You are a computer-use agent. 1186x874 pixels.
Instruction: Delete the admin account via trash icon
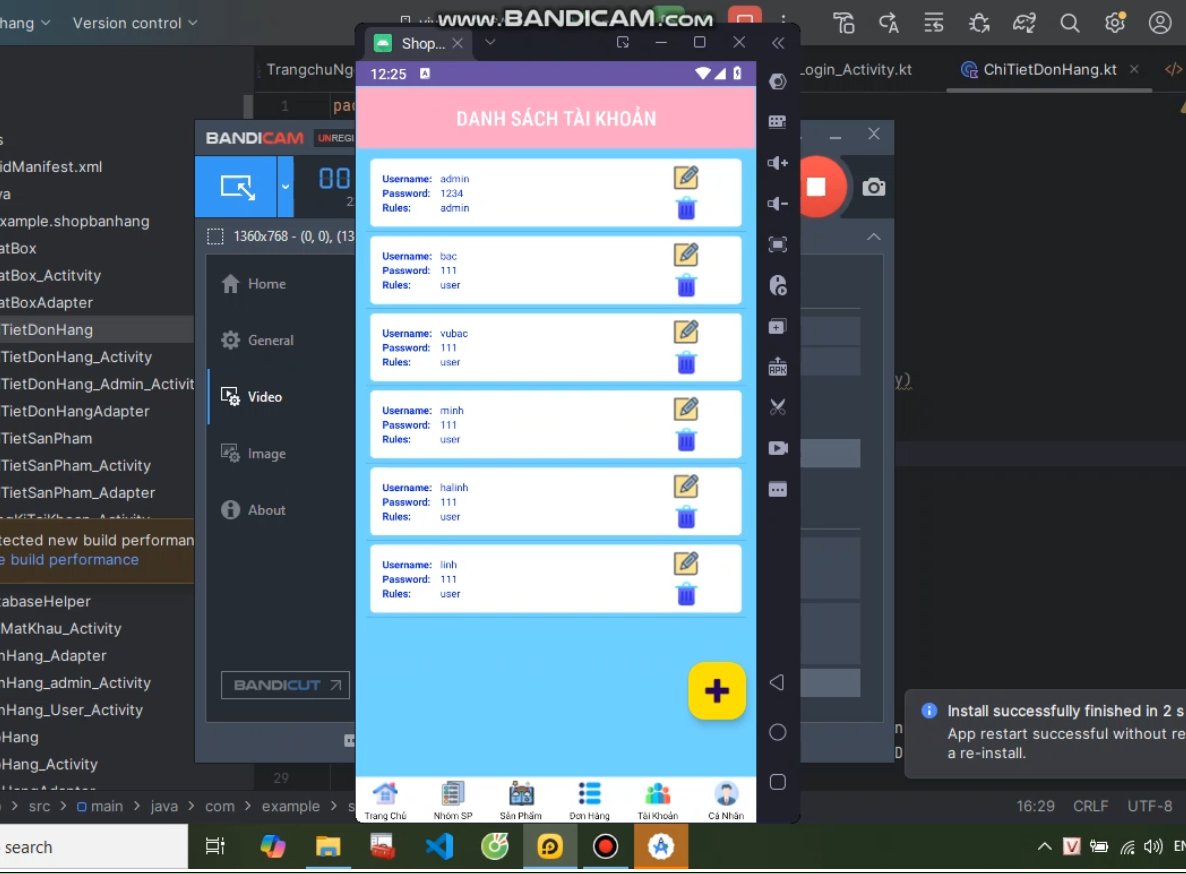click(x=686, y=208)
